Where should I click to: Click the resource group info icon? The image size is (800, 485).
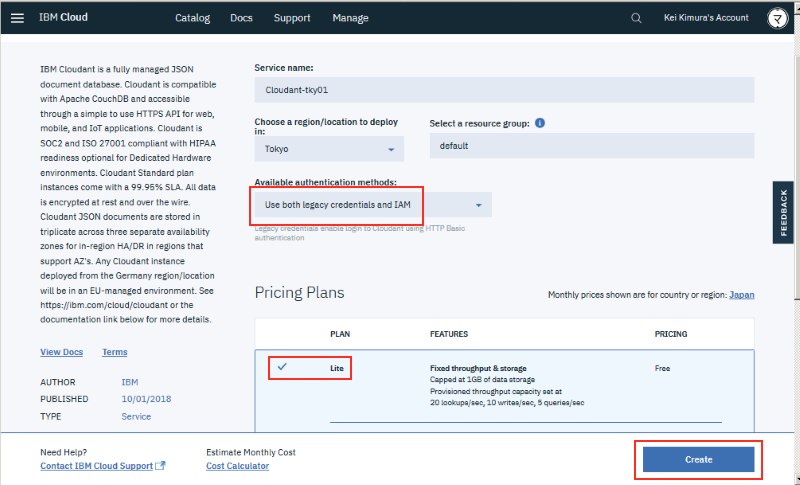point(540,123)
